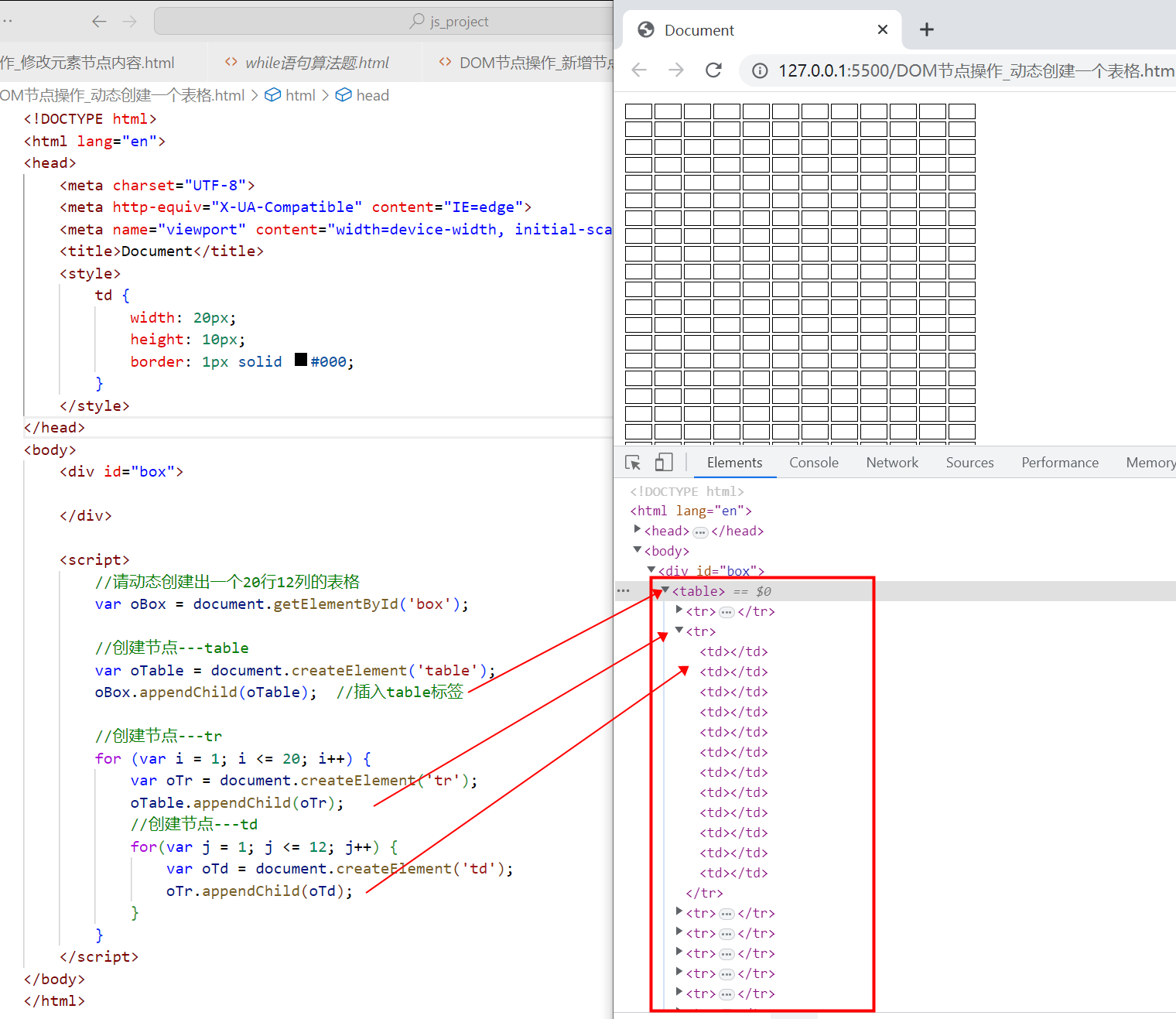Toggle the DevTools device toolbar
Image resolution: width=1176 pixels, height=1019 pixels.
(x=664, y=463)
